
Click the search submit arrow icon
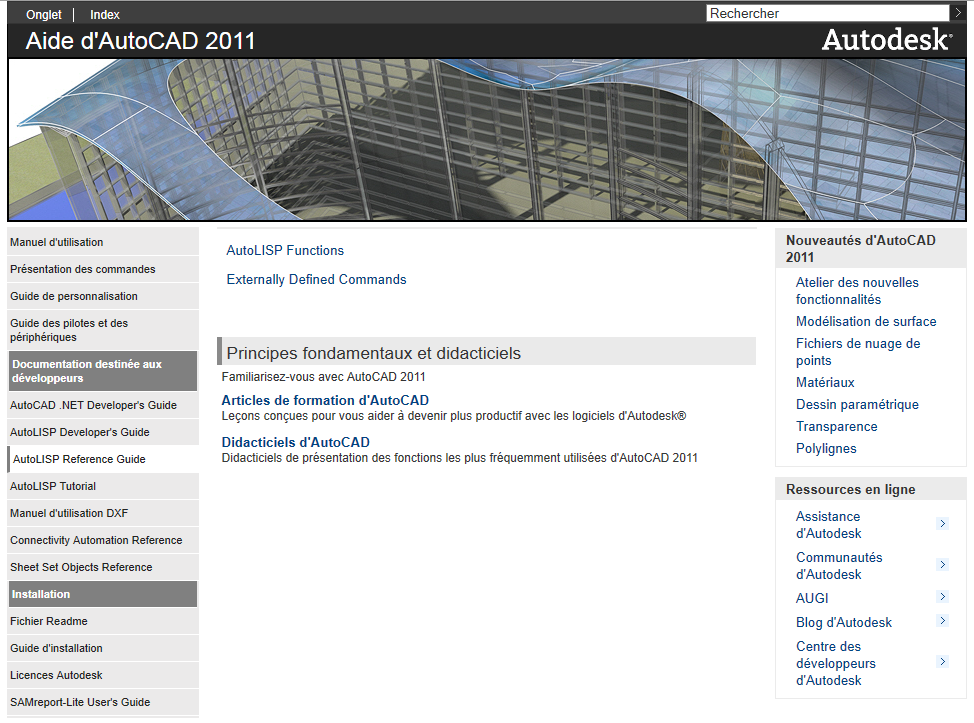(958, 13)
